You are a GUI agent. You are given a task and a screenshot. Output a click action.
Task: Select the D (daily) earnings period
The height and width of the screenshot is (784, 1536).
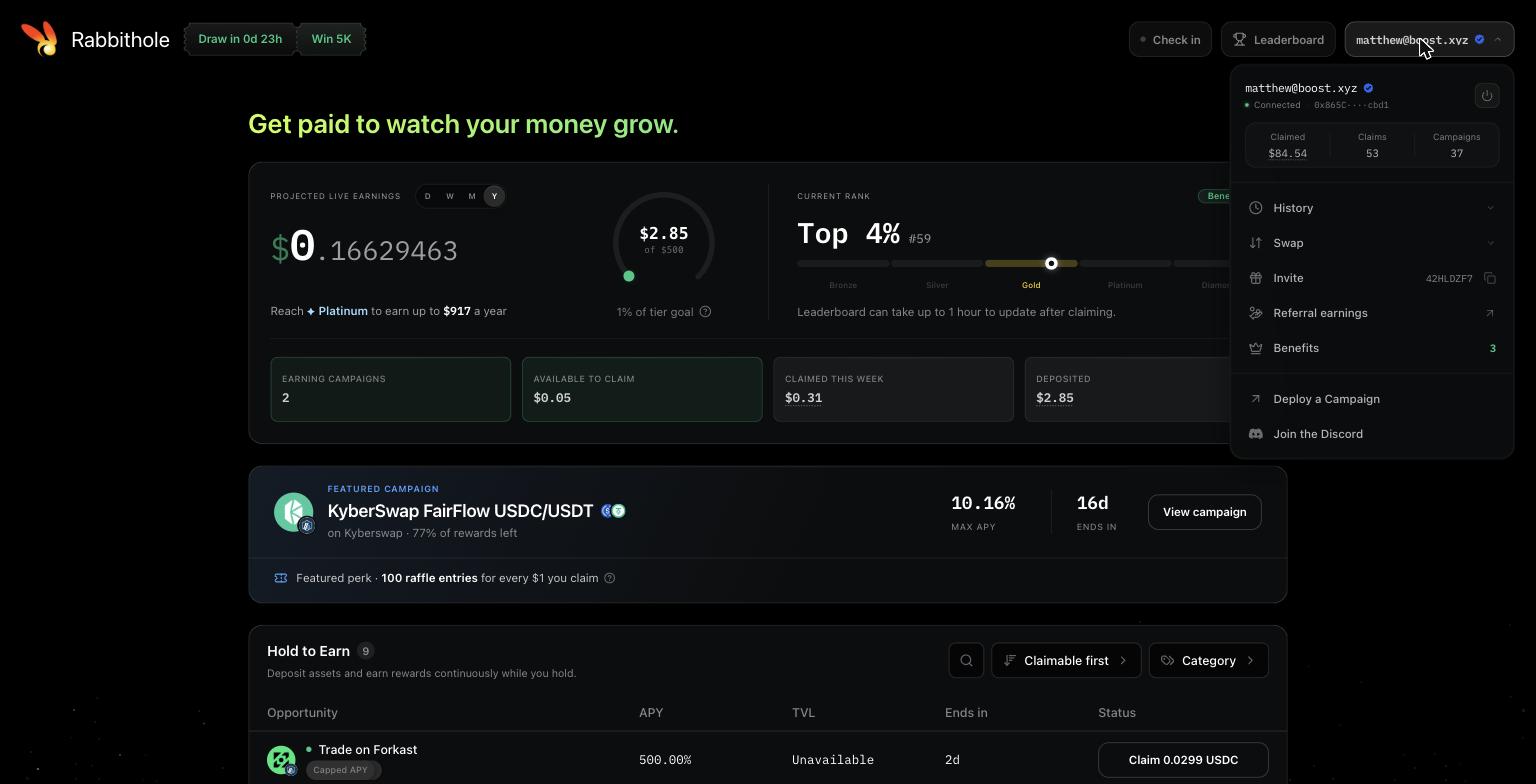pos(428,196)
